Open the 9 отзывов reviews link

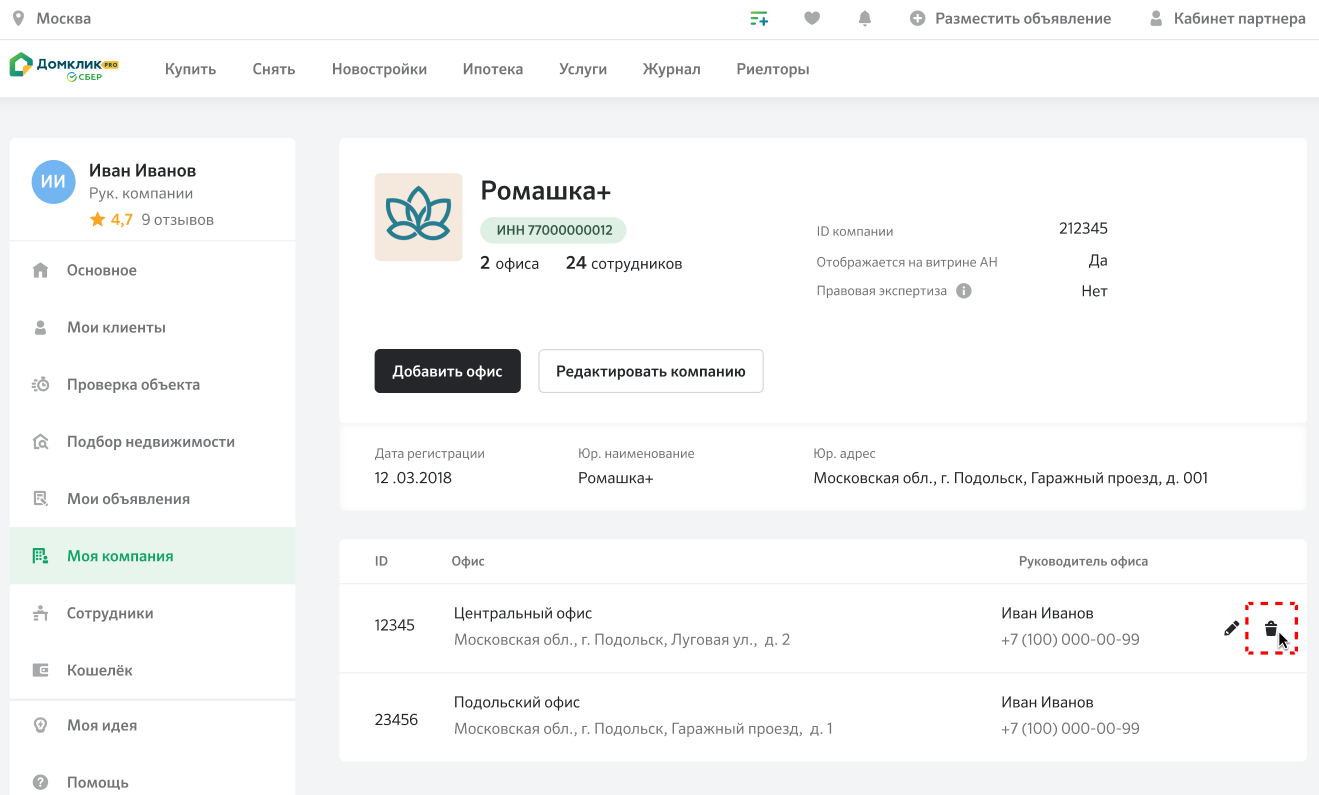(177, 219)
